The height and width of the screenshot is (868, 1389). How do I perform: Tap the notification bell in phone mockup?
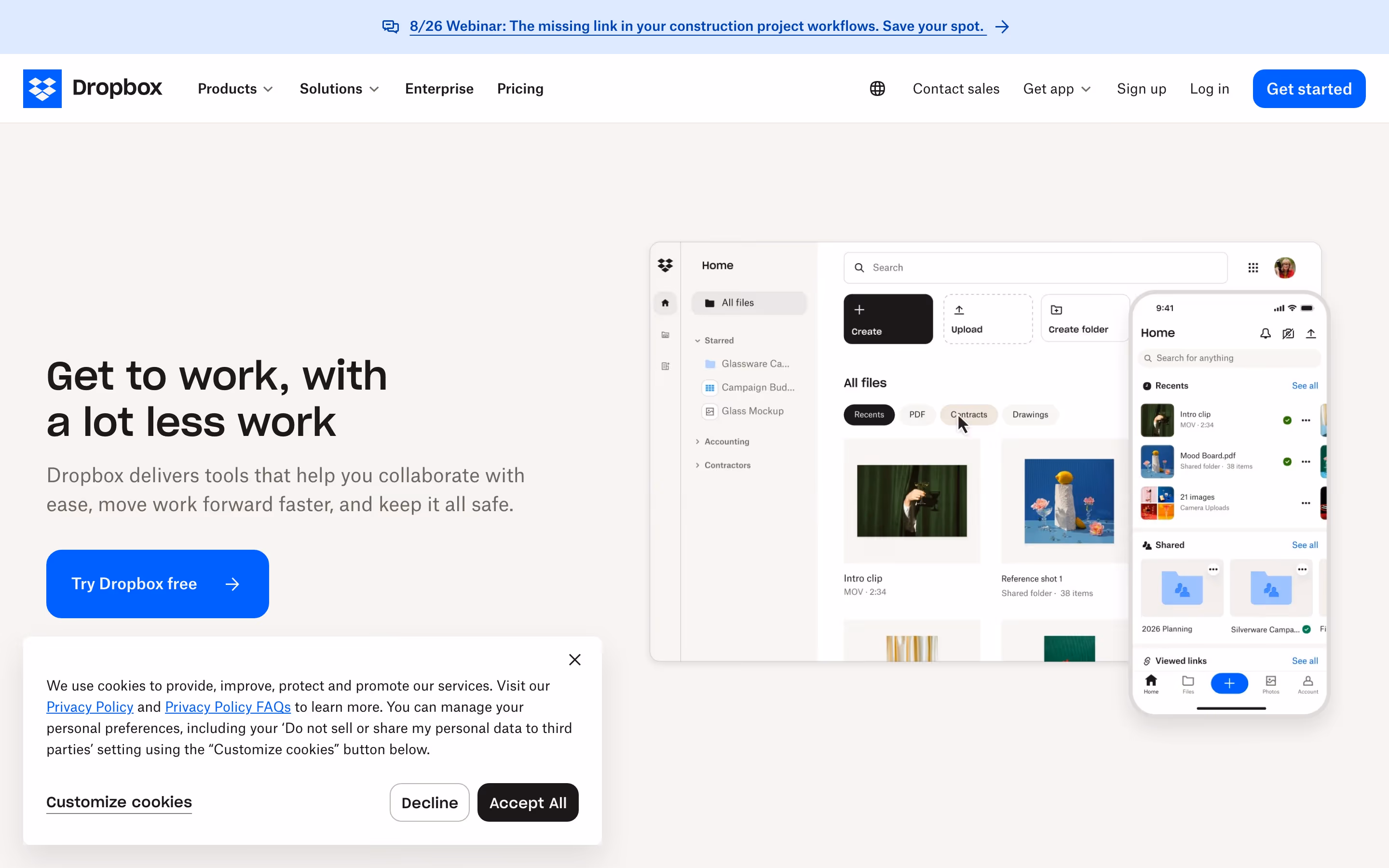pyautogui.click(x=1265, y=334)
